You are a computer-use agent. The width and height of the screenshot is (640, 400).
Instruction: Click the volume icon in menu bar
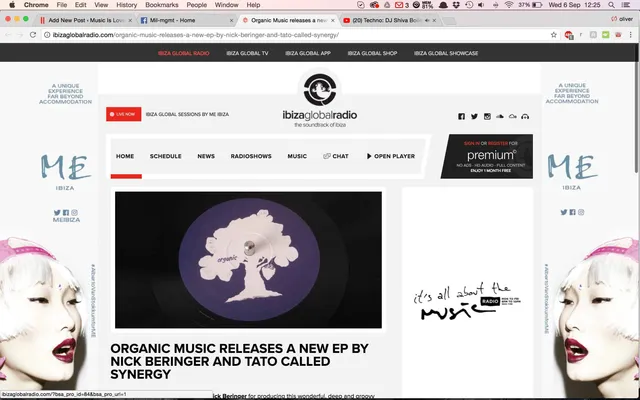tap(481, 5)
